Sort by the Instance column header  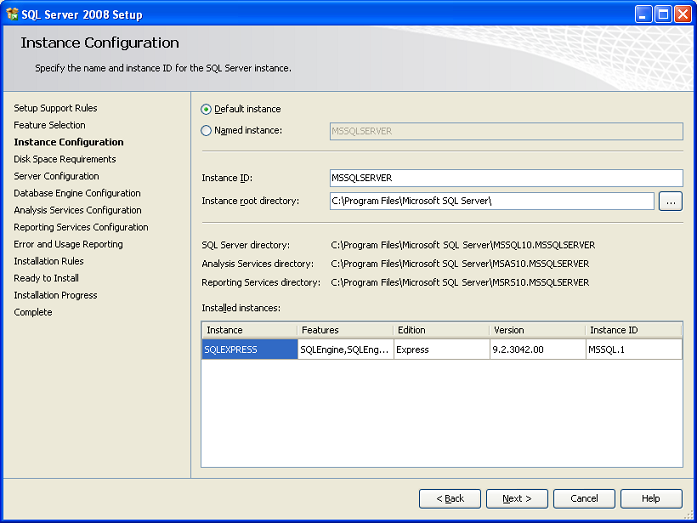(249, 330)
